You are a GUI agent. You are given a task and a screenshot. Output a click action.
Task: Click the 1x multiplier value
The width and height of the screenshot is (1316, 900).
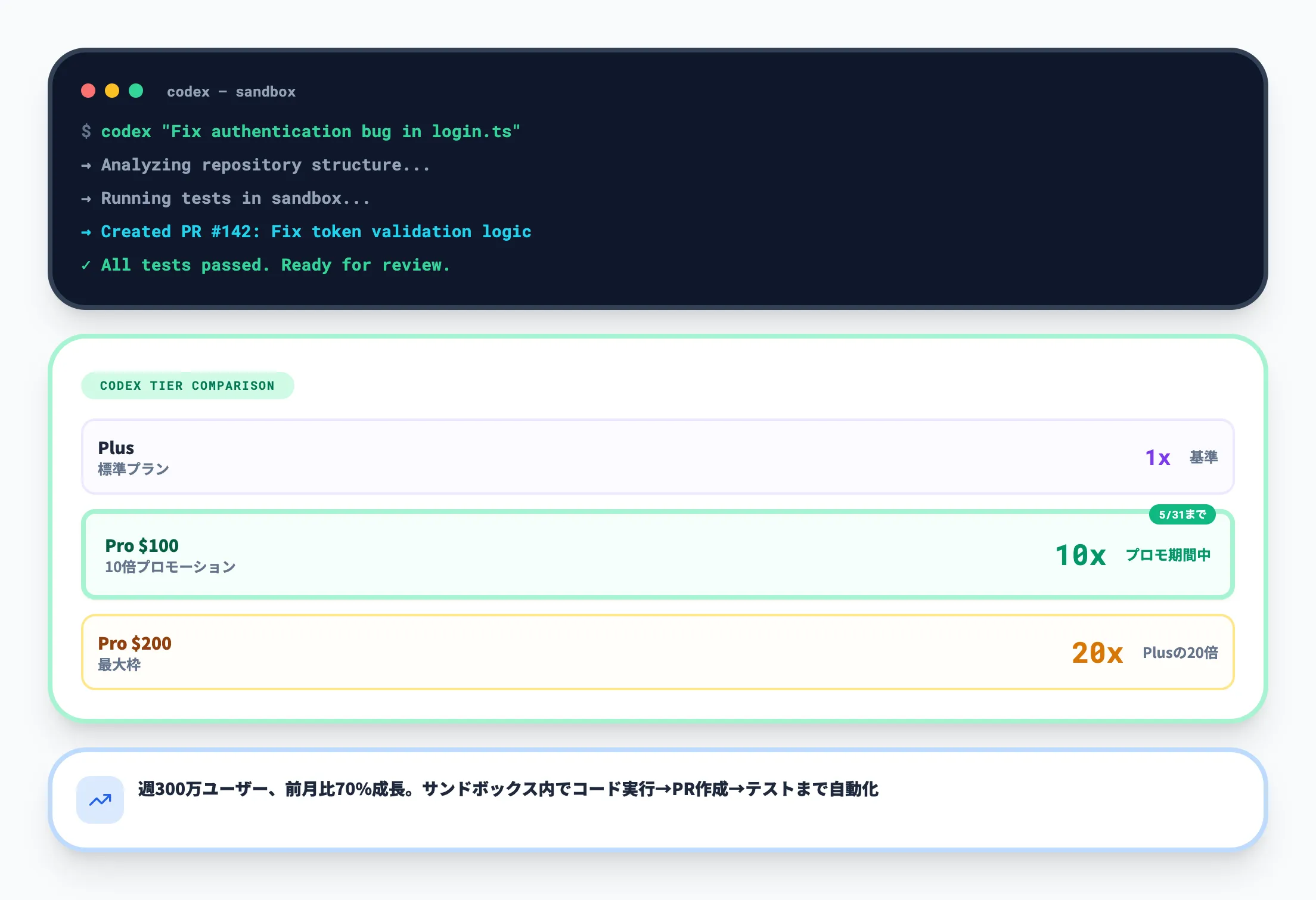(1158, 458)
